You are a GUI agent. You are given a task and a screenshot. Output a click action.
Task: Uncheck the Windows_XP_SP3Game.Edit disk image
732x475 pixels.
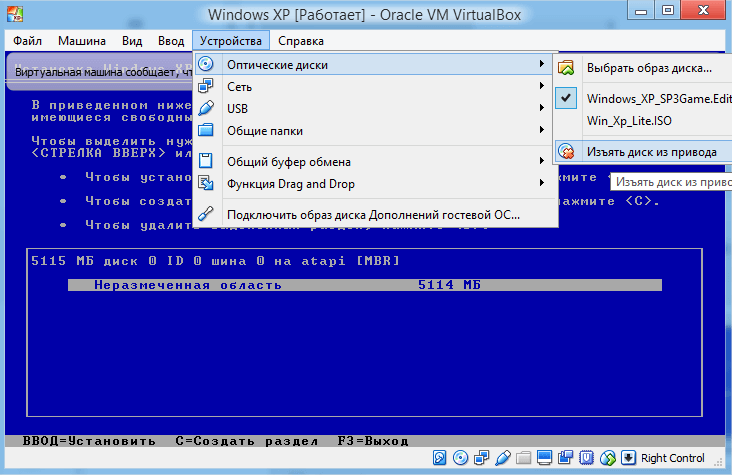(566, 98)
